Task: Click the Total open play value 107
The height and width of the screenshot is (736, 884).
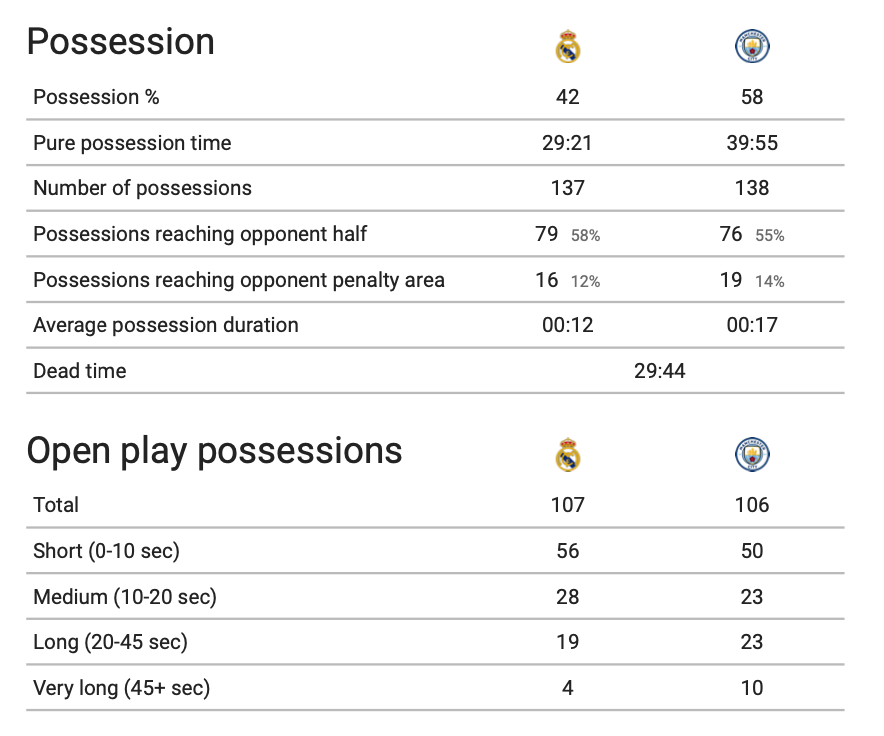Action: tap(568, 505)
